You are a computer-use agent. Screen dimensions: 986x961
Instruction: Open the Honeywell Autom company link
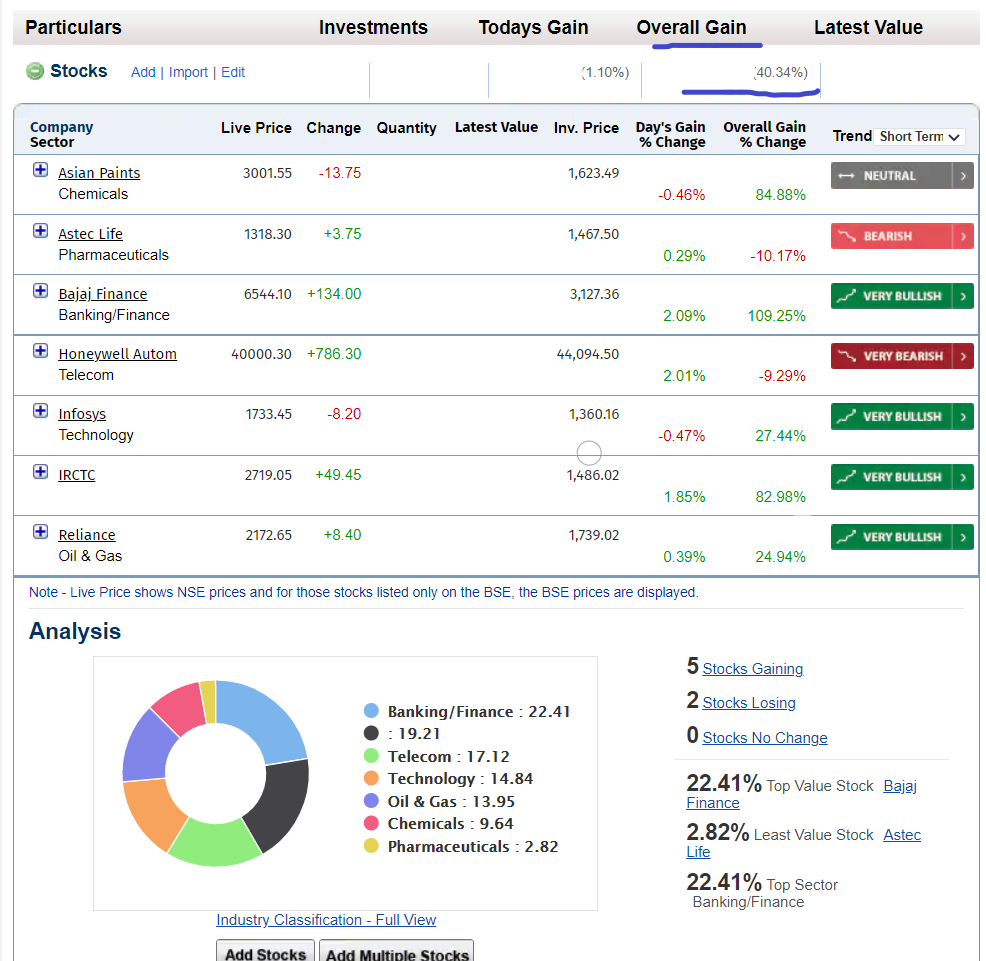(x=118, y=354)
